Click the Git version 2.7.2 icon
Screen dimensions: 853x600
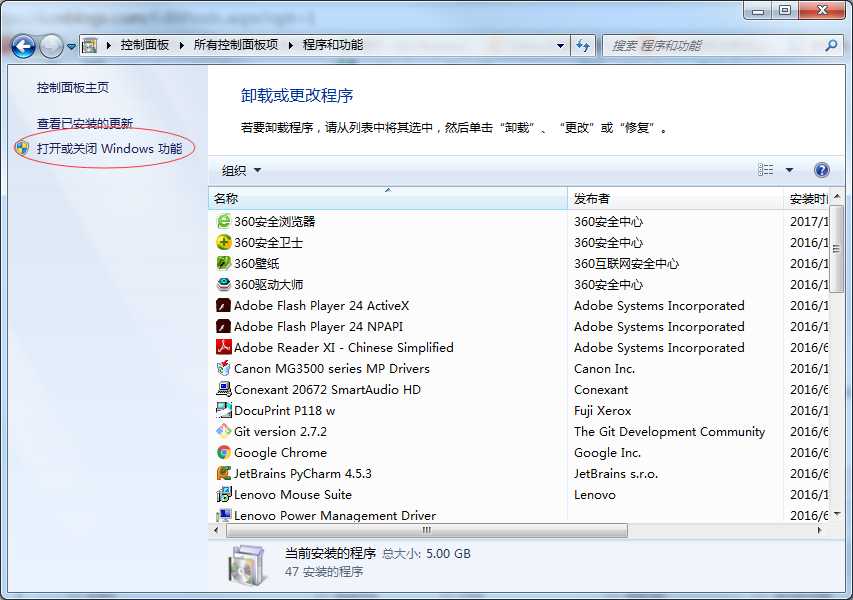[x=224, y=431]
